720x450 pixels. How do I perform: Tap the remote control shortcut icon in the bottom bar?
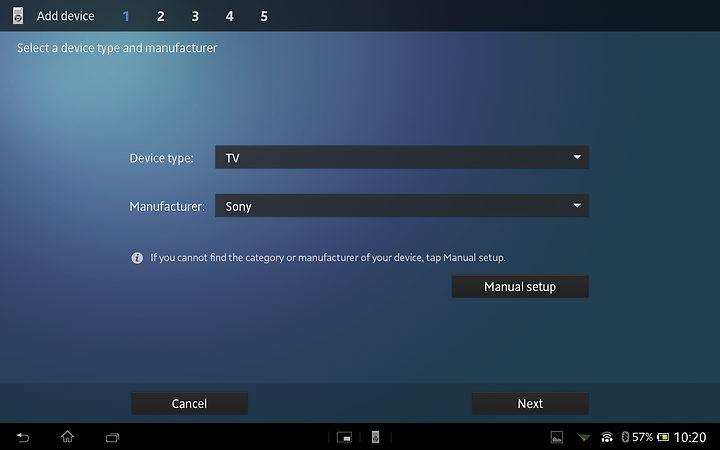coord(375,437)
